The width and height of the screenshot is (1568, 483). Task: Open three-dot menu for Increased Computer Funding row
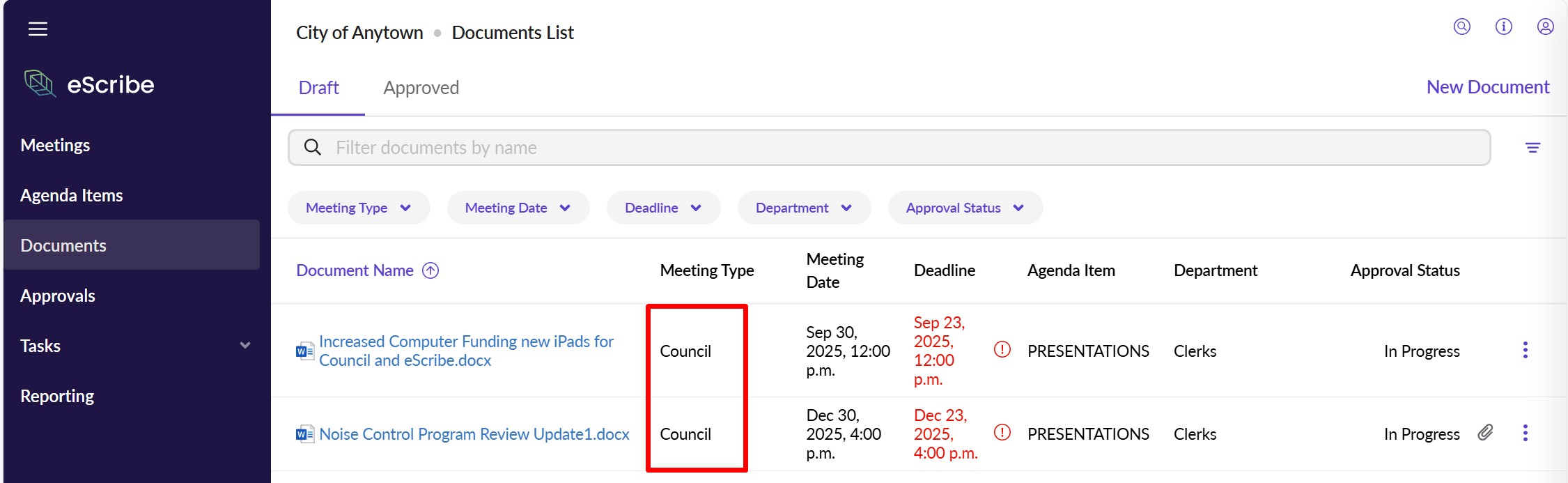click(1525, 350)
